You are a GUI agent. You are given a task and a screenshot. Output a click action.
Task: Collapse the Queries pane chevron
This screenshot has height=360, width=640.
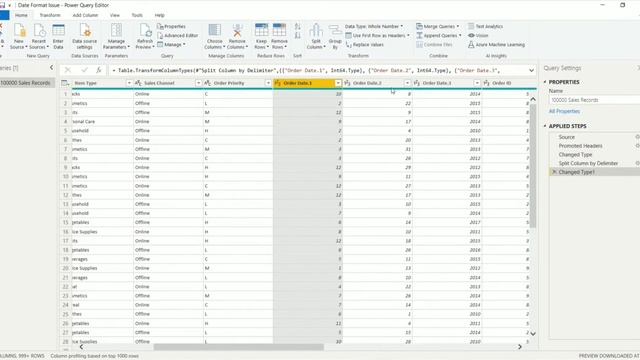[x=51, y=67]
